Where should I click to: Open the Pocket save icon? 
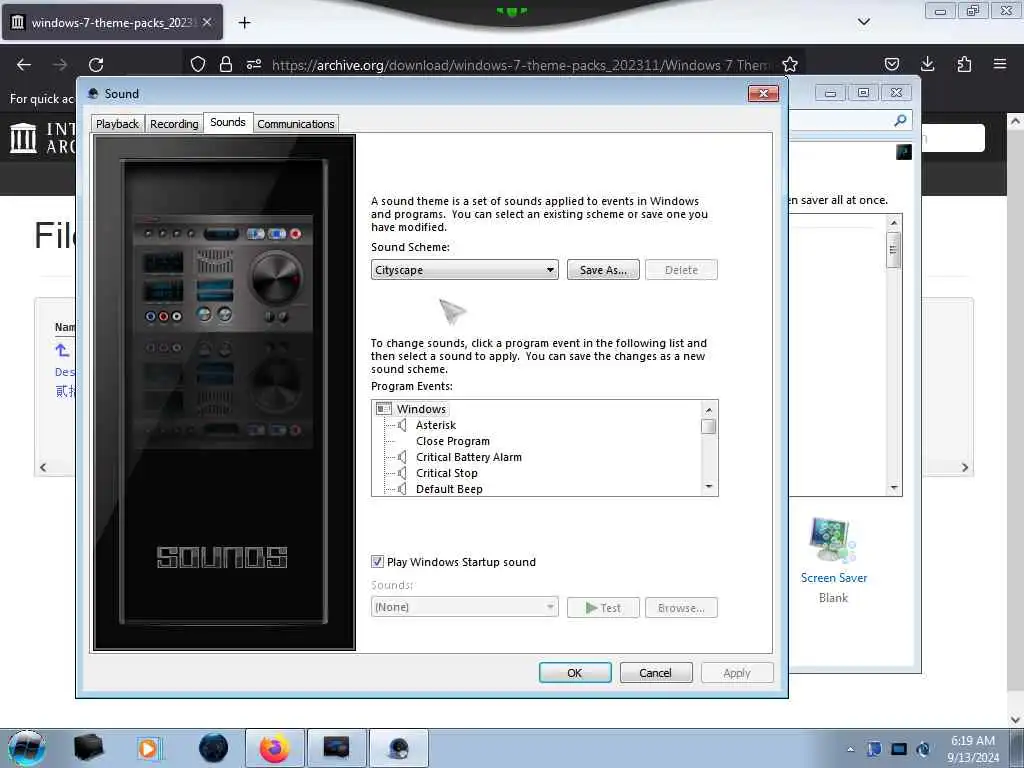pos(892,64)
